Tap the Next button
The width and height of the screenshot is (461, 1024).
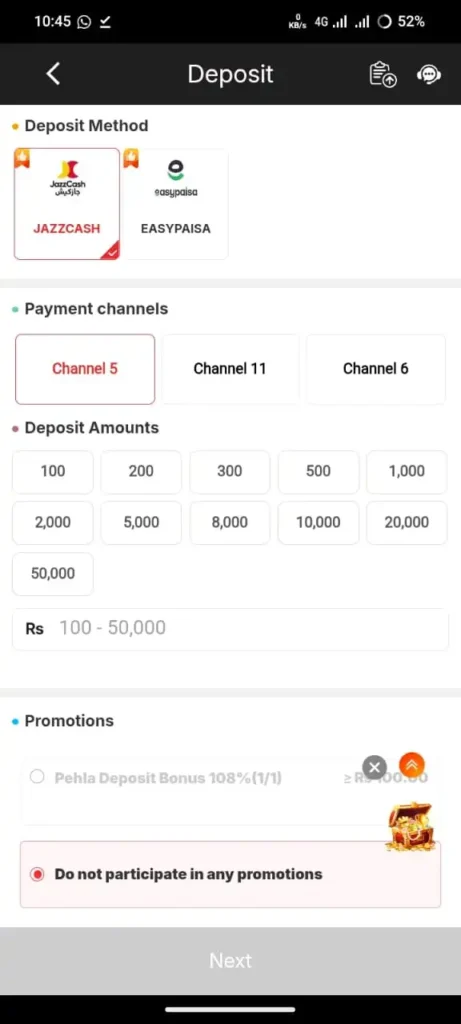(230, 961)
